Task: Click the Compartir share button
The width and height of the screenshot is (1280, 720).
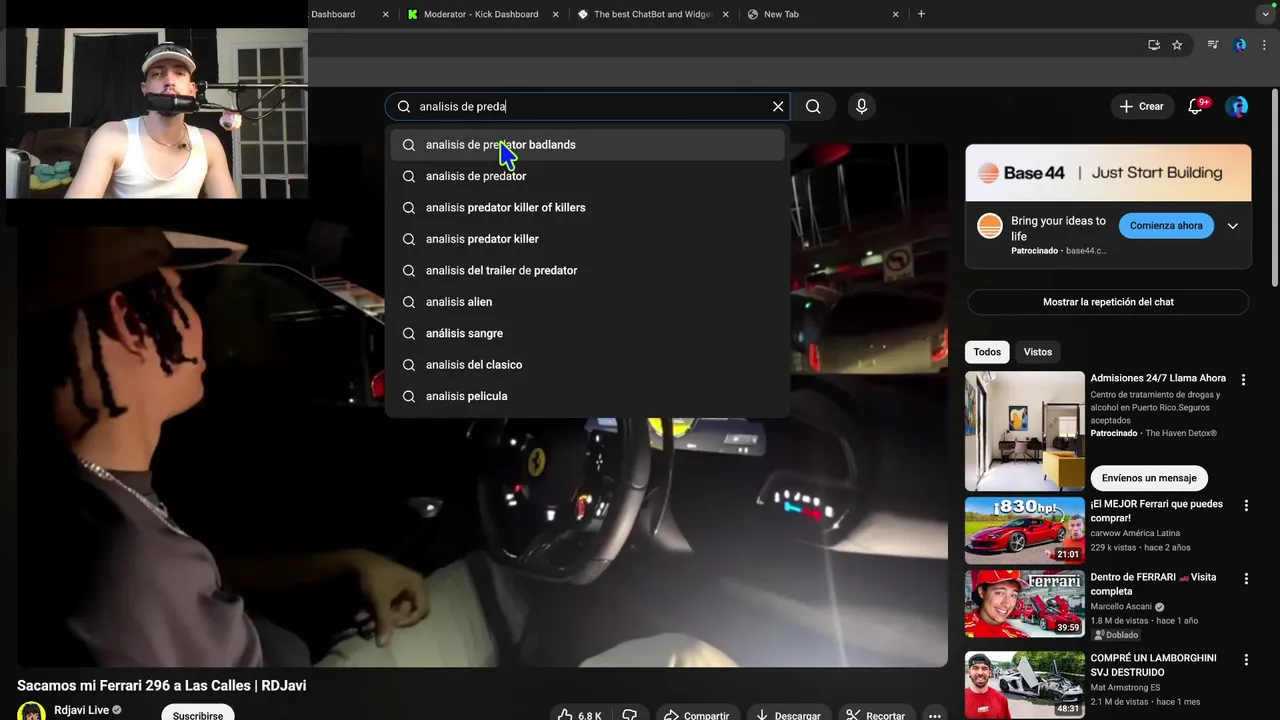Action: [x=697, y=714]
